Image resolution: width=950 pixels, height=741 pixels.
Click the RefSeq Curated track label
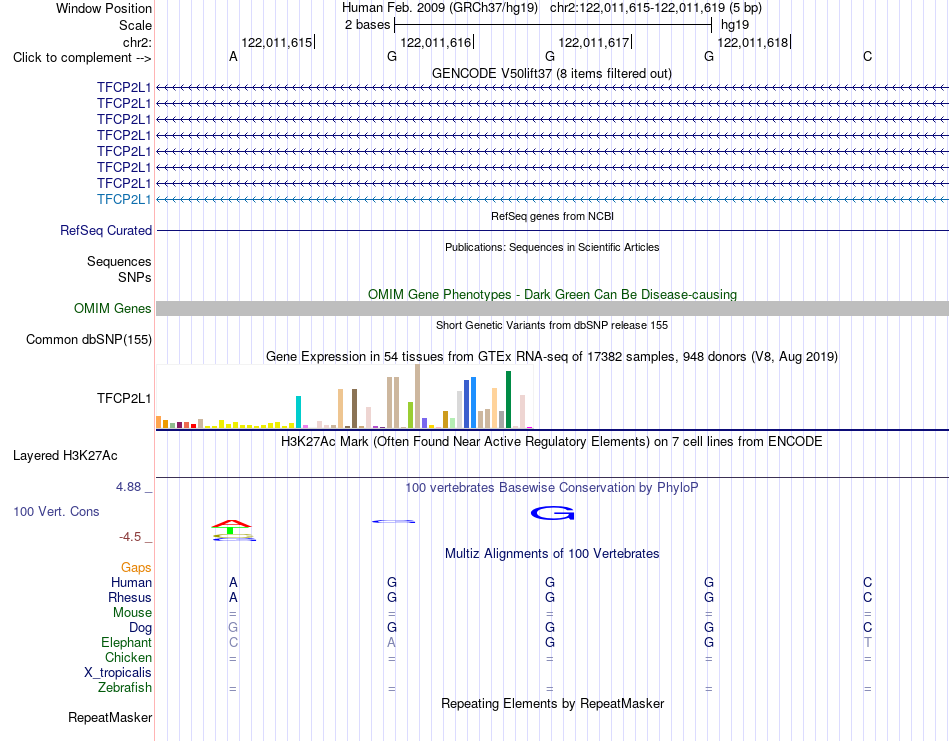106,230
